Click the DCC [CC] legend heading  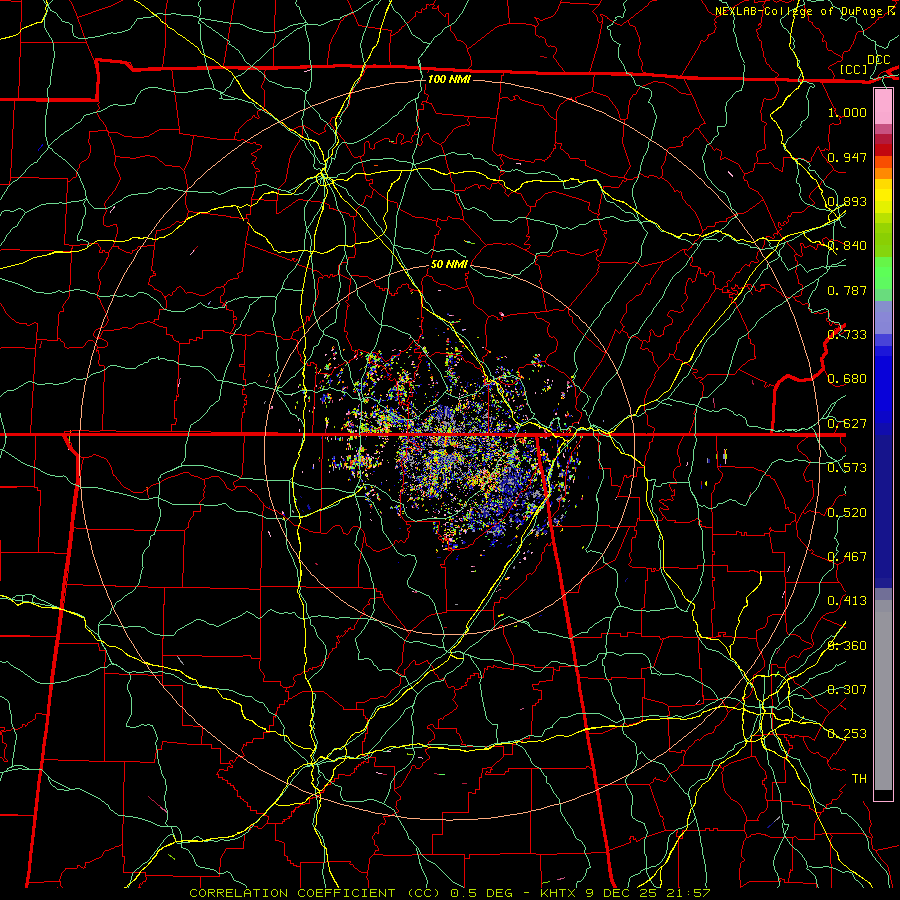(864, 64)
